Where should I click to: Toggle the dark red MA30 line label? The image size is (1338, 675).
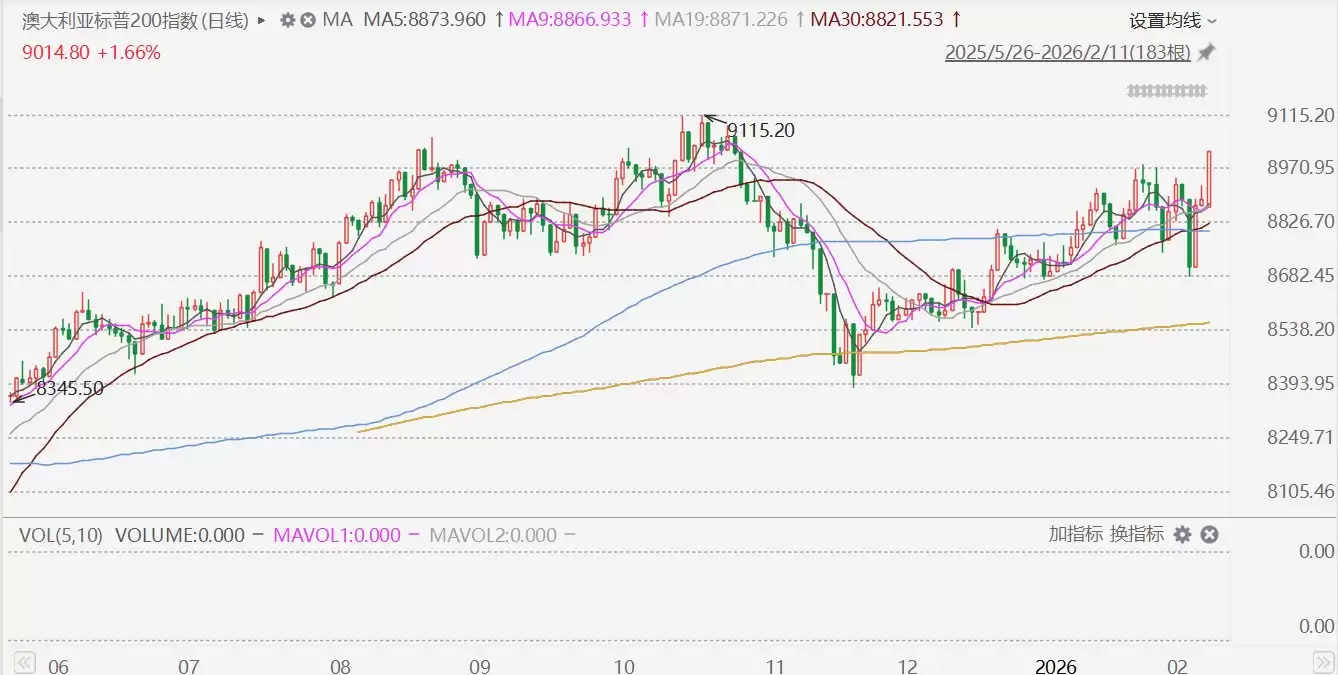pos(878,20)
